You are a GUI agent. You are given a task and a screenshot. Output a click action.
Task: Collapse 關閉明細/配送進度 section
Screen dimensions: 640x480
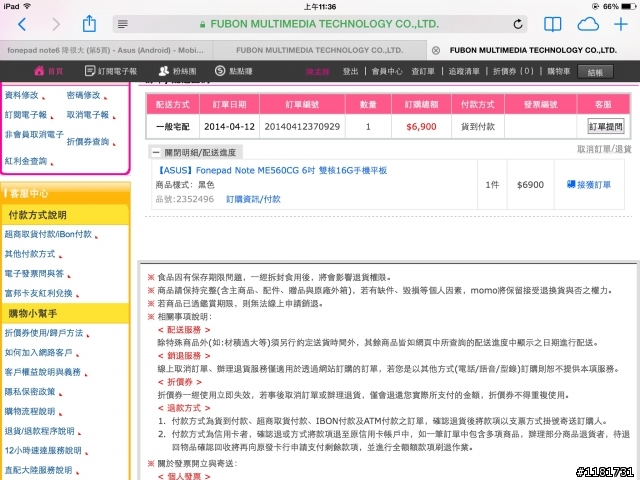195,153
